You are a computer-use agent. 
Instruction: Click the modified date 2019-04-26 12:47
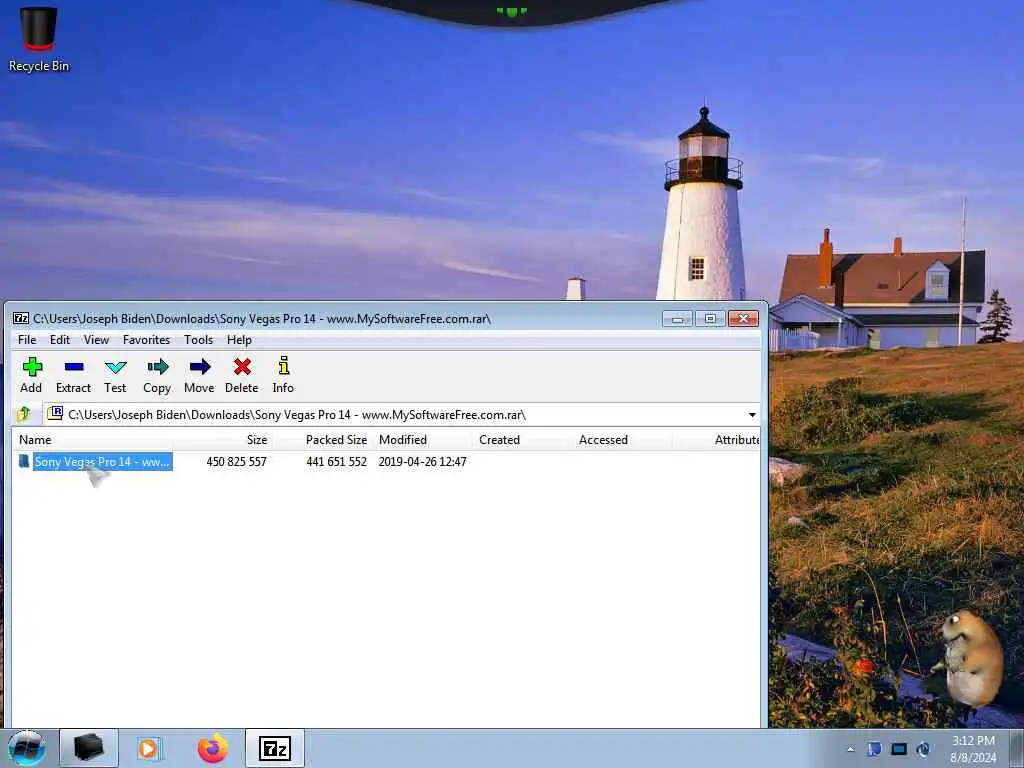point(423,462)
